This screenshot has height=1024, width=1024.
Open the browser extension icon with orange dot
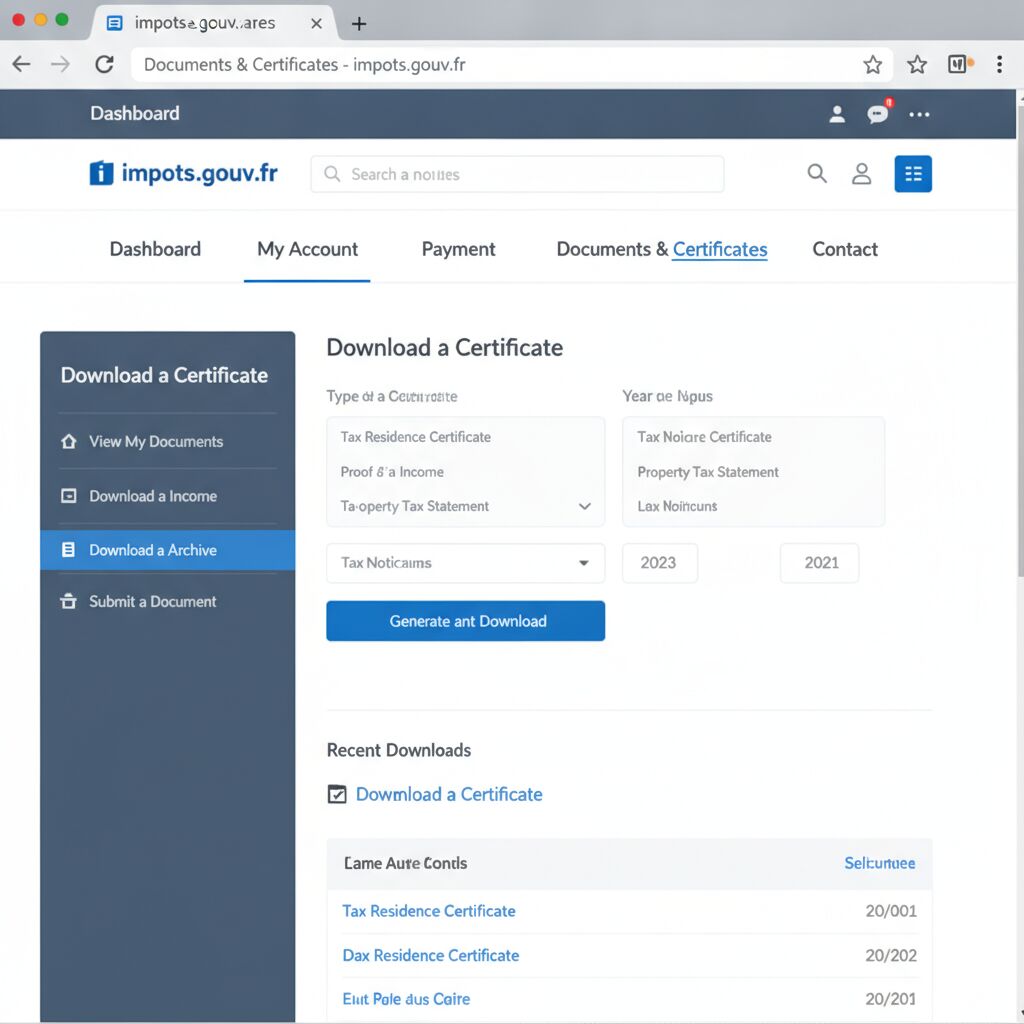960,64
